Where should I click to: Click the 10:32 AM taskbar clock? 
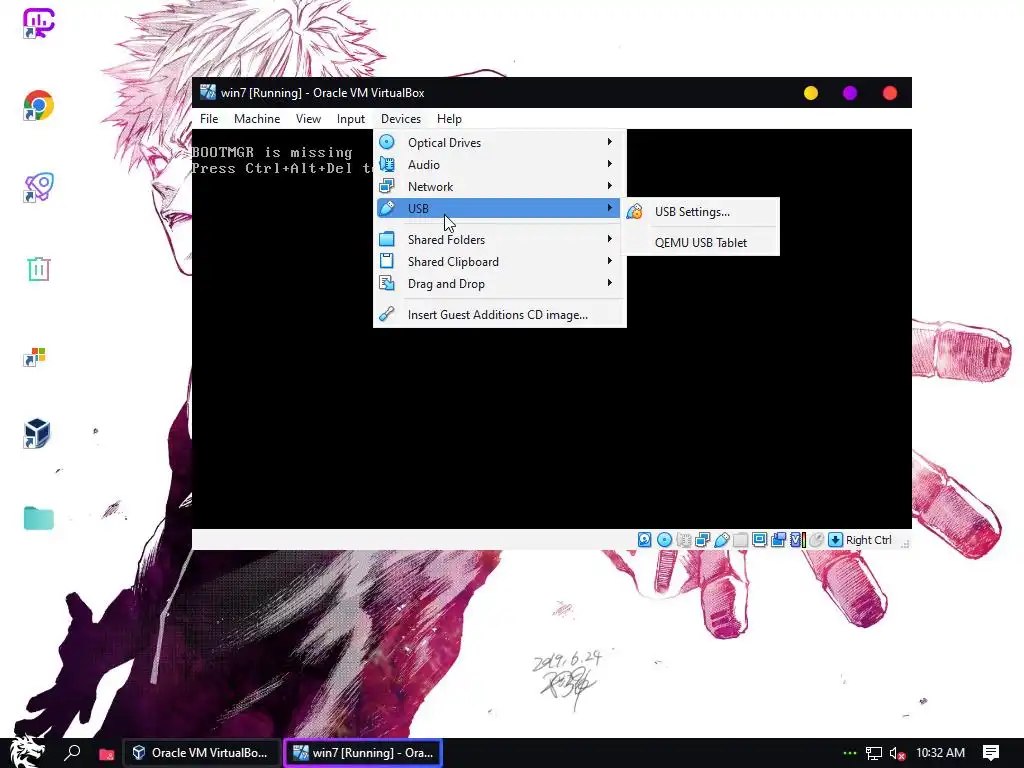pos(940,753)
